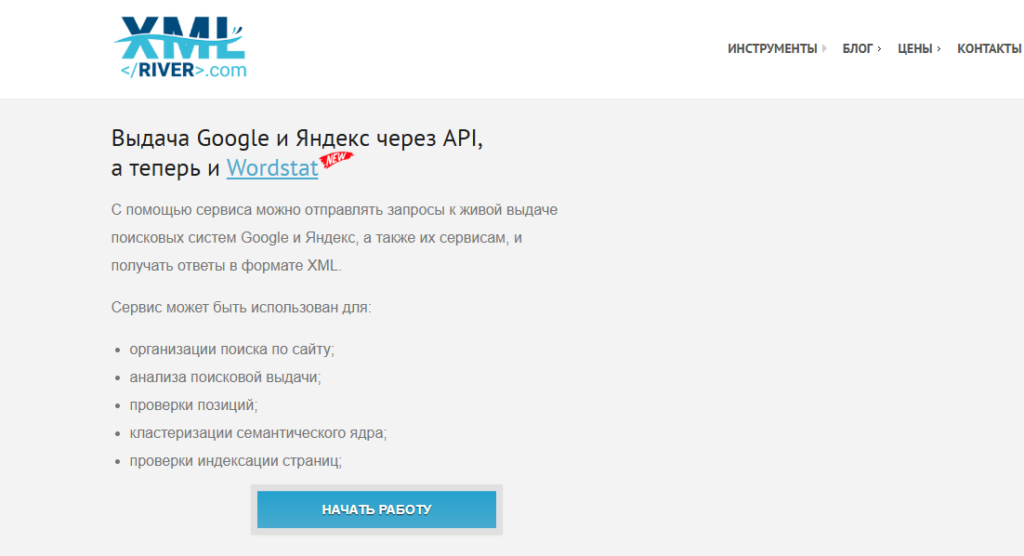This screenshot has width=1024, height=556.
Task: Select list item 'анализа поисковой выдачи;'
Action: pos(225,377)
